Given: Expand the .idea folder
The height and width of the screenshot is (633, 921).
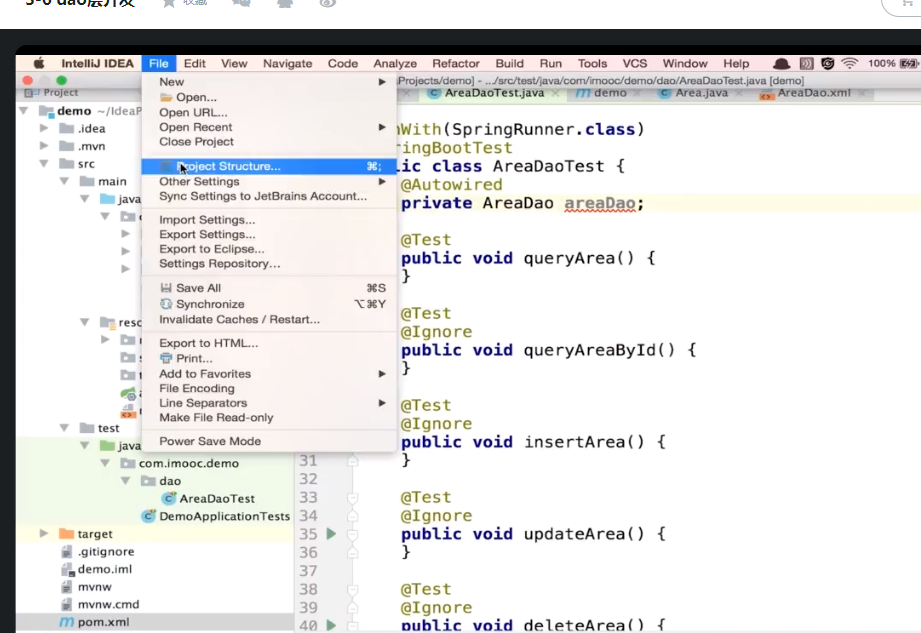Looking at the screenshot, I should coord(43,128).
